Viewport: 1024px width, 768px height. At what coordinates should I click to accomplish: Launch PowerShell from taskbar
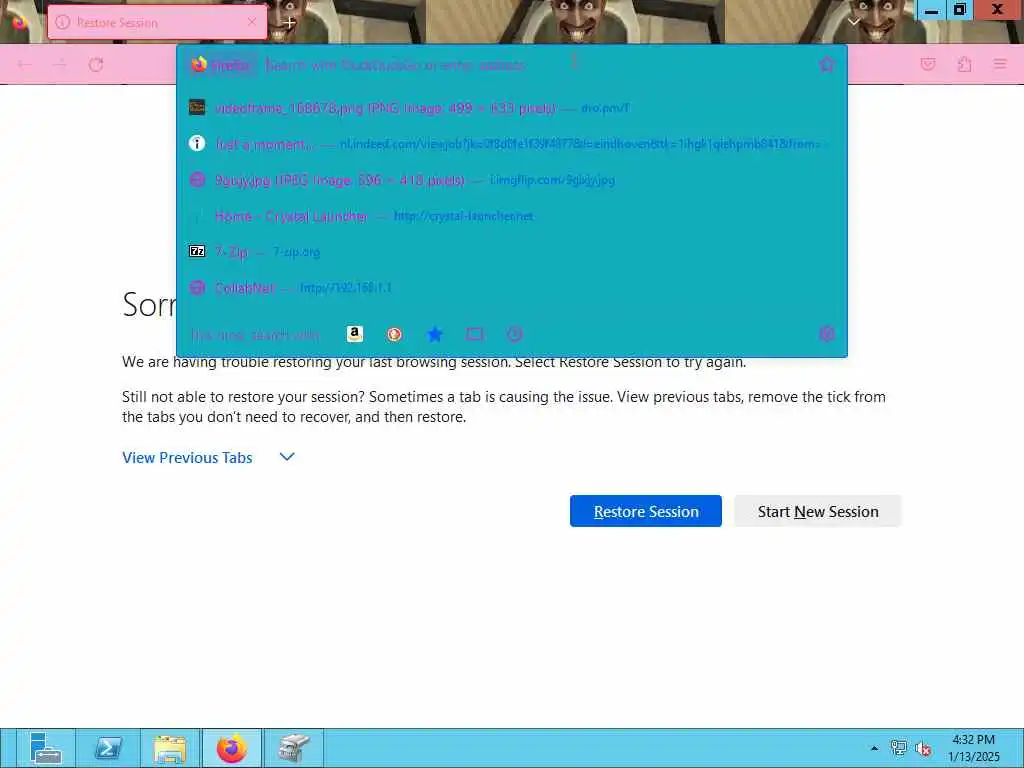tap(108, 748)
